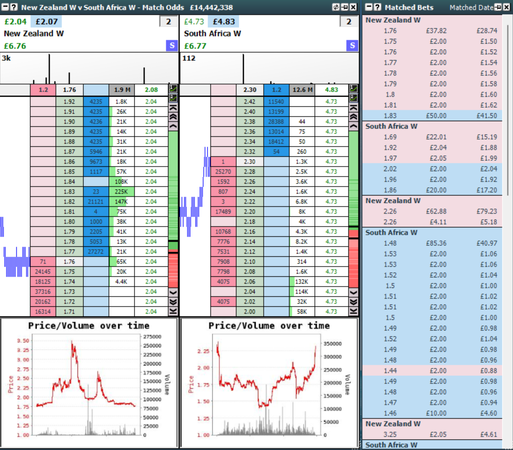
Task: Select the Matched Bets panel title
Action: pos(409,7)
